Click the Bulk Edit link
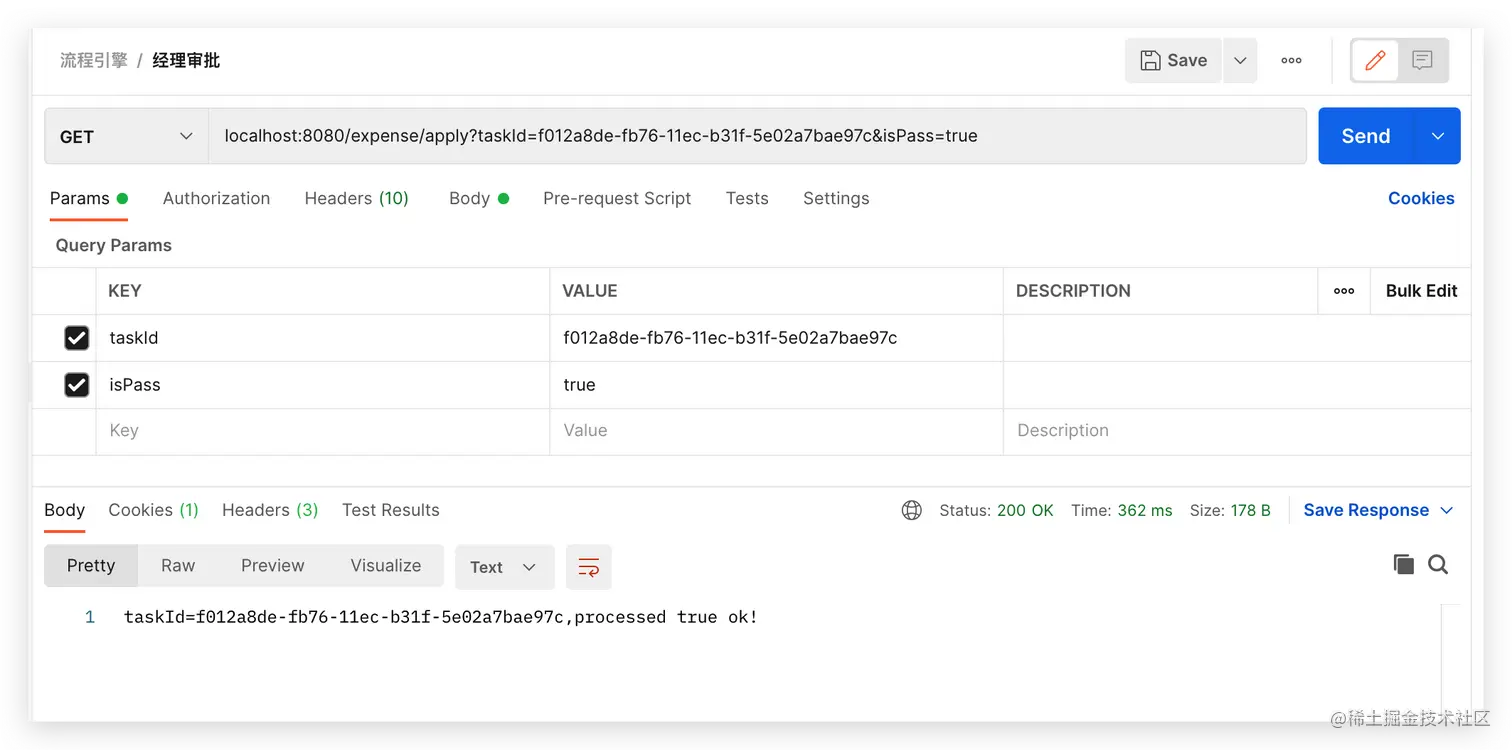The image size is (1512, 750). [x=1421, y=291]
